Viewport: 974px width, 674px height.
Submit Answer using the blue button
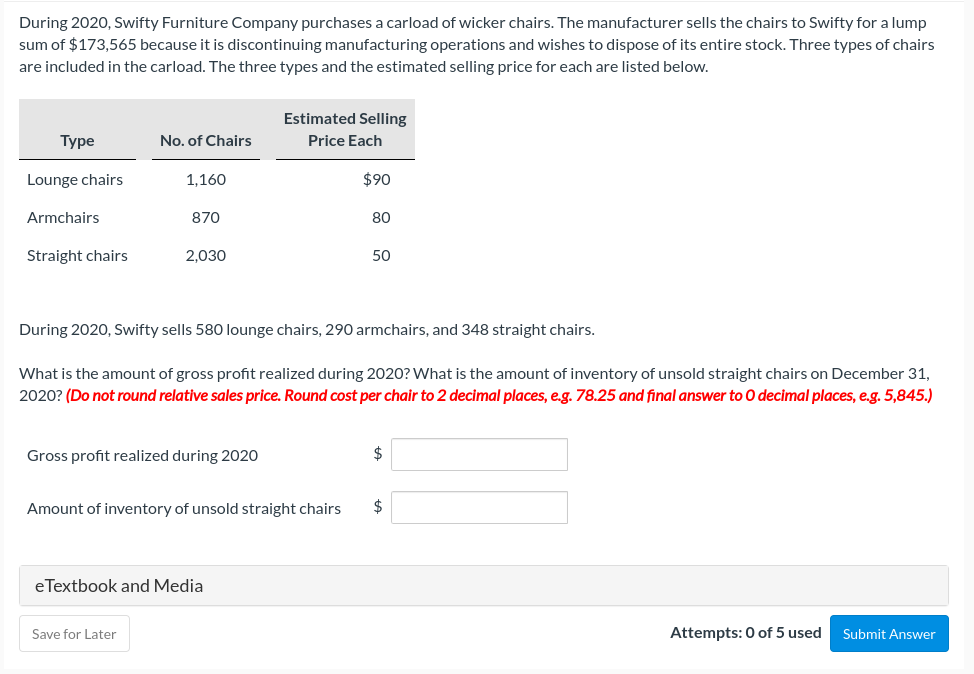pos(889,634)
